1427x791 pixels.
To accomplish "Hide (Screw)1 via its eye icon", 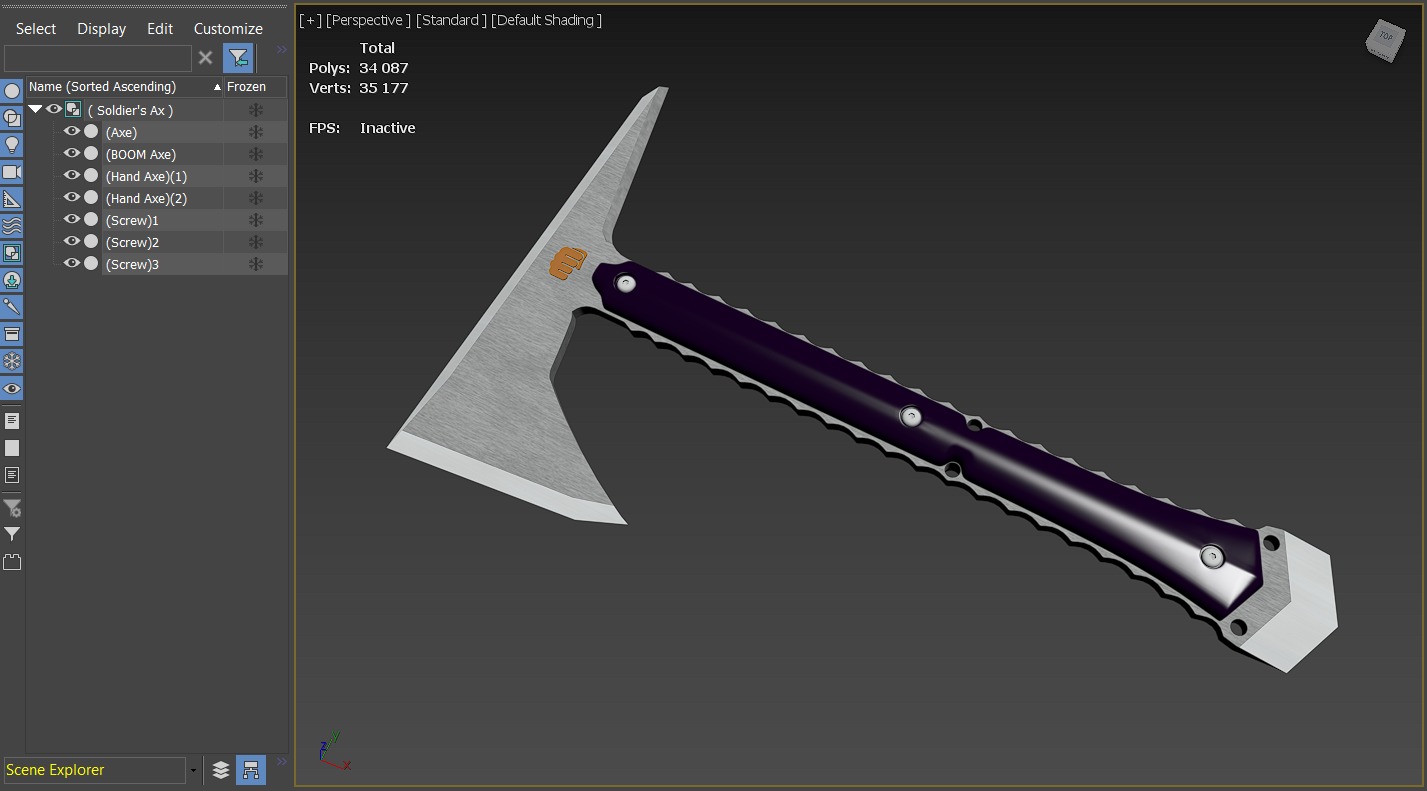I will click(72, 220).
